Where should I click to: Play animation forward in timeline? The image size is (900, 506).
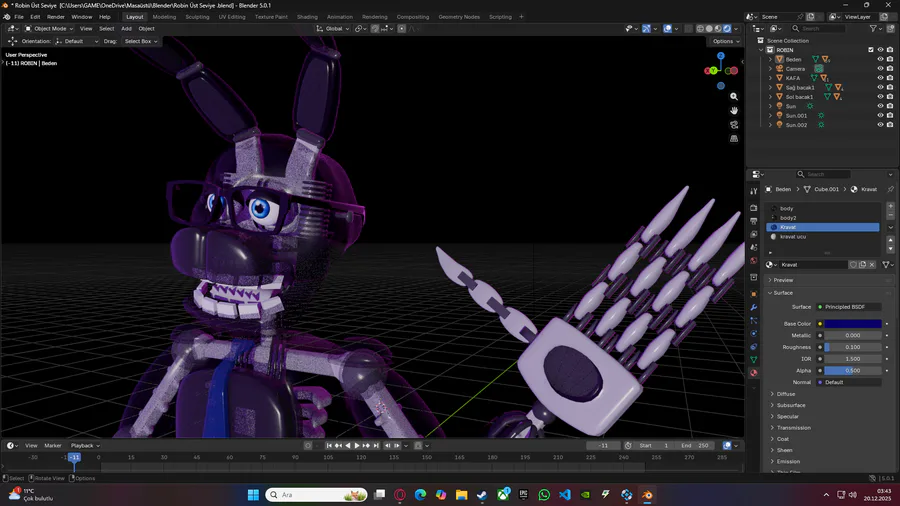pos(357,445)
